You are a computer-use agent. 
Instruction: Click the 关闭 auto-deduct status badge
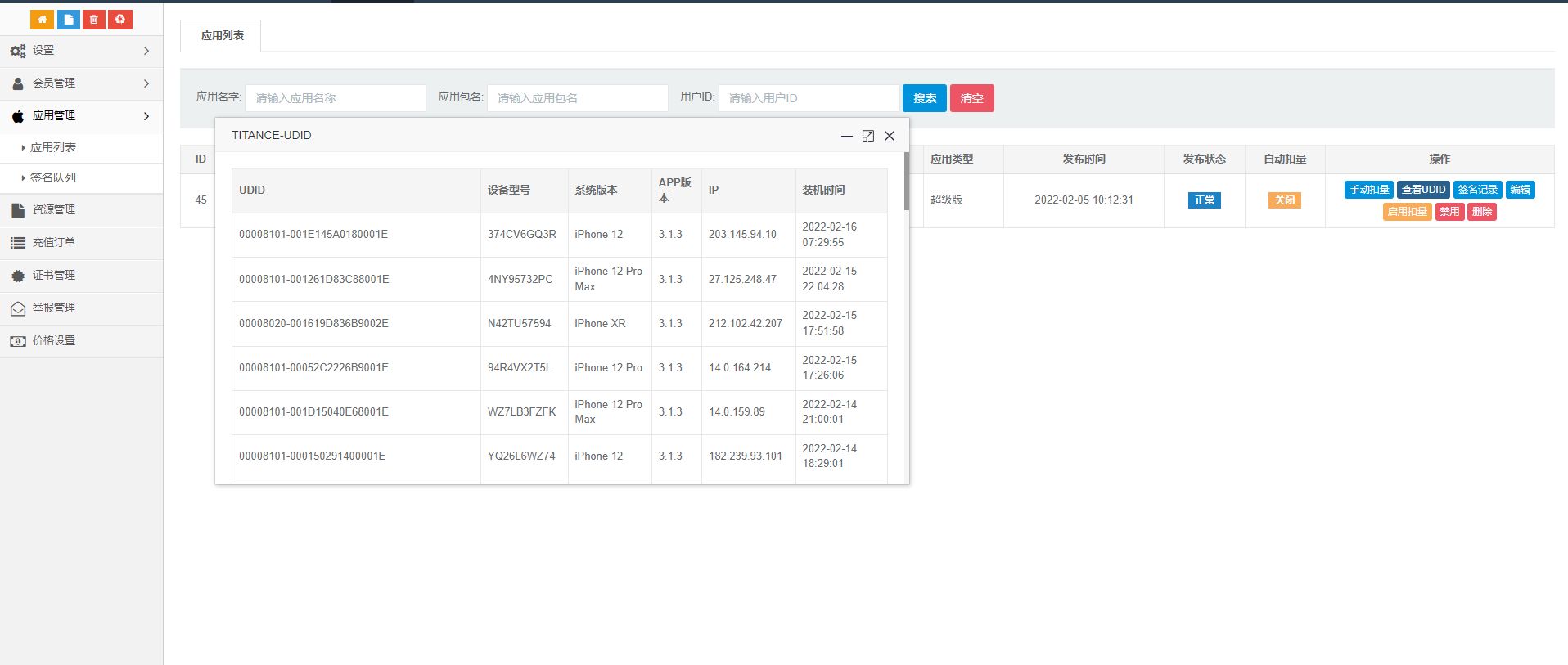(1285, 200)
